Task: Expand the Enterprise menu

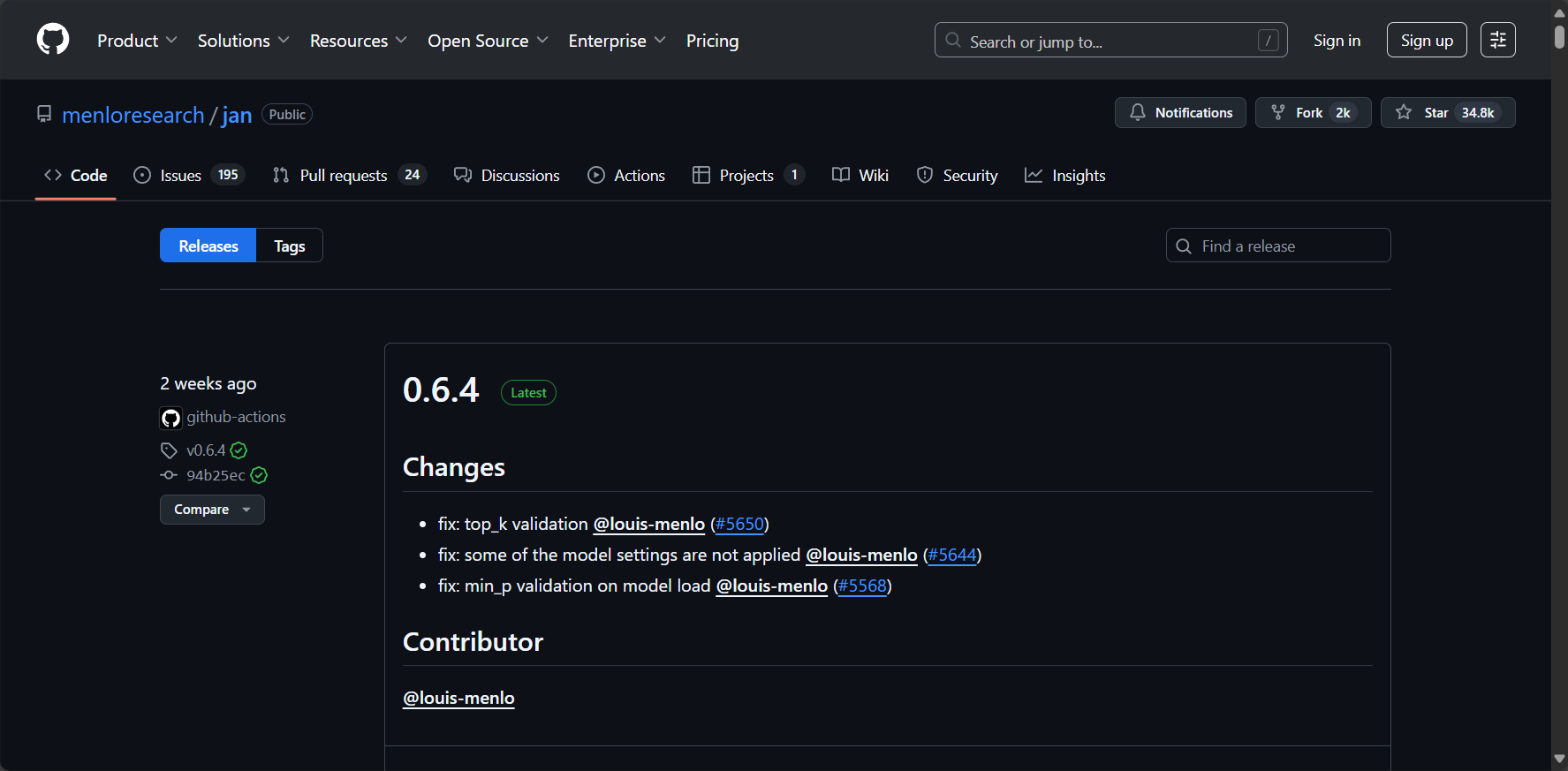Action: coord(617,41)
